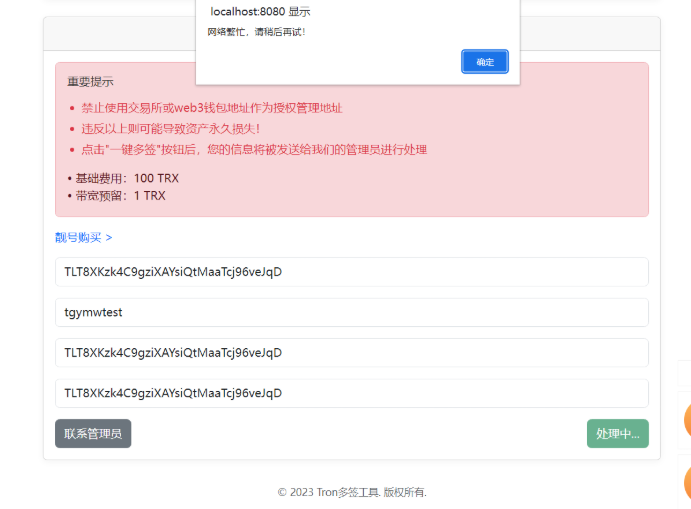Click the address field above tgymwtest
The image size is (691, 509).
point(351,271)
